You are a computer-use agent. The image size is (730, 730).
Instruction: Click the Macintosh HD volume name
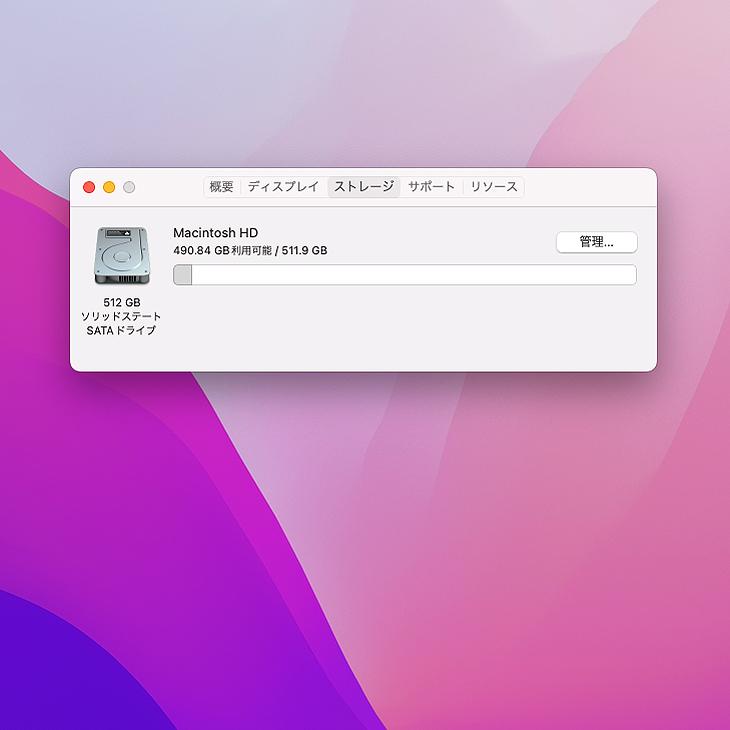[215, 233]
